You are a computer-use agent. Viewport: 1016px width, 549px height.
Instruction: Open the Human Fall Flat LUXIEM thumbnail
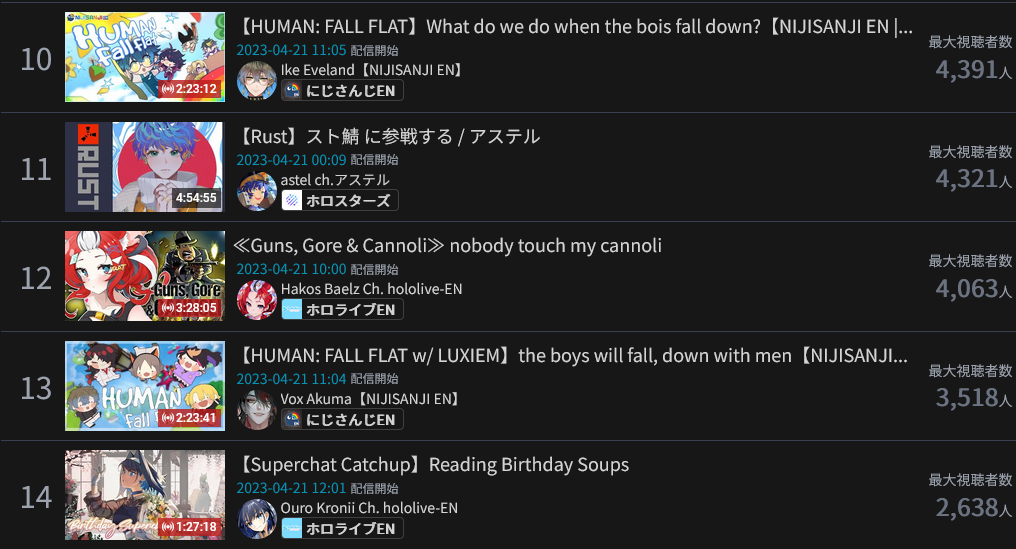click(x=145, y=386)
